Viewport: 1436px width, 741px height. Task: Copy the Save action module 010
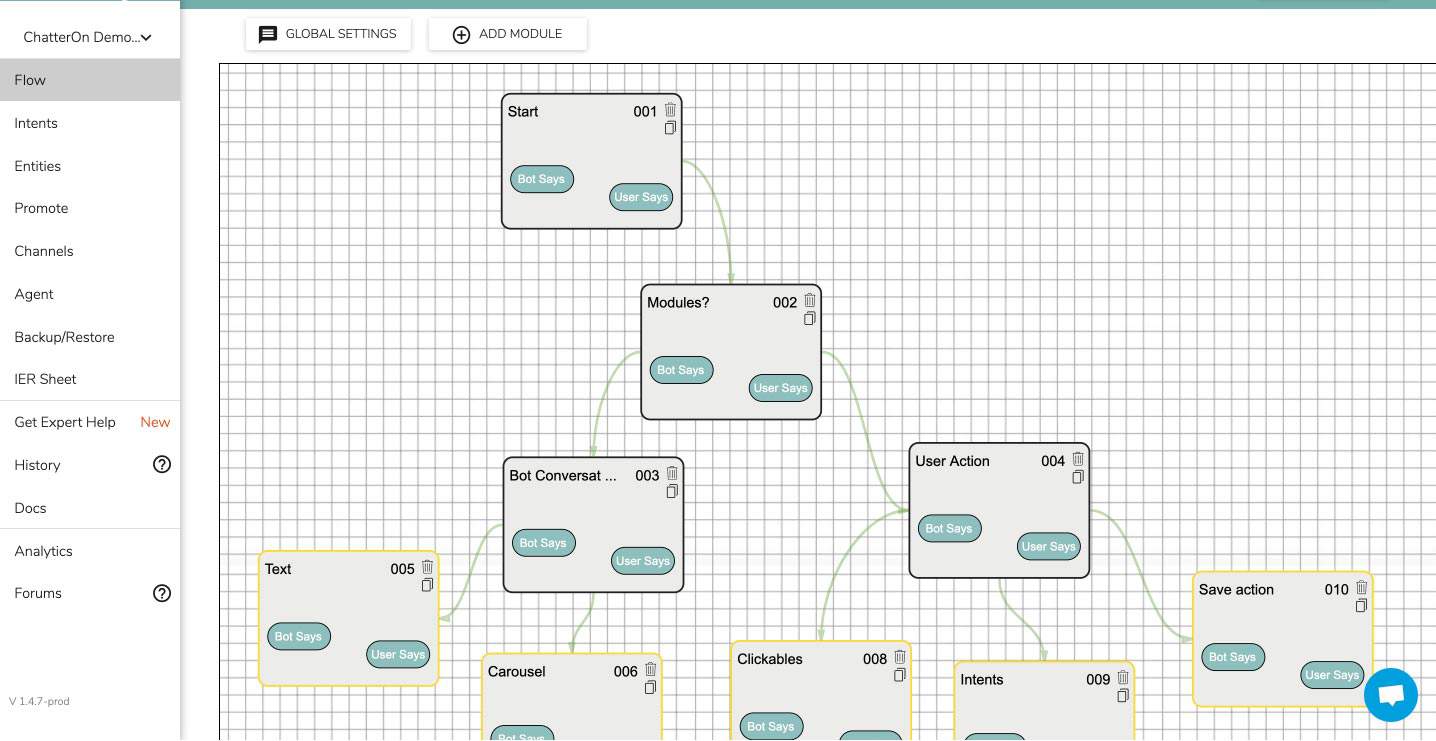[x=1361, y=606]
